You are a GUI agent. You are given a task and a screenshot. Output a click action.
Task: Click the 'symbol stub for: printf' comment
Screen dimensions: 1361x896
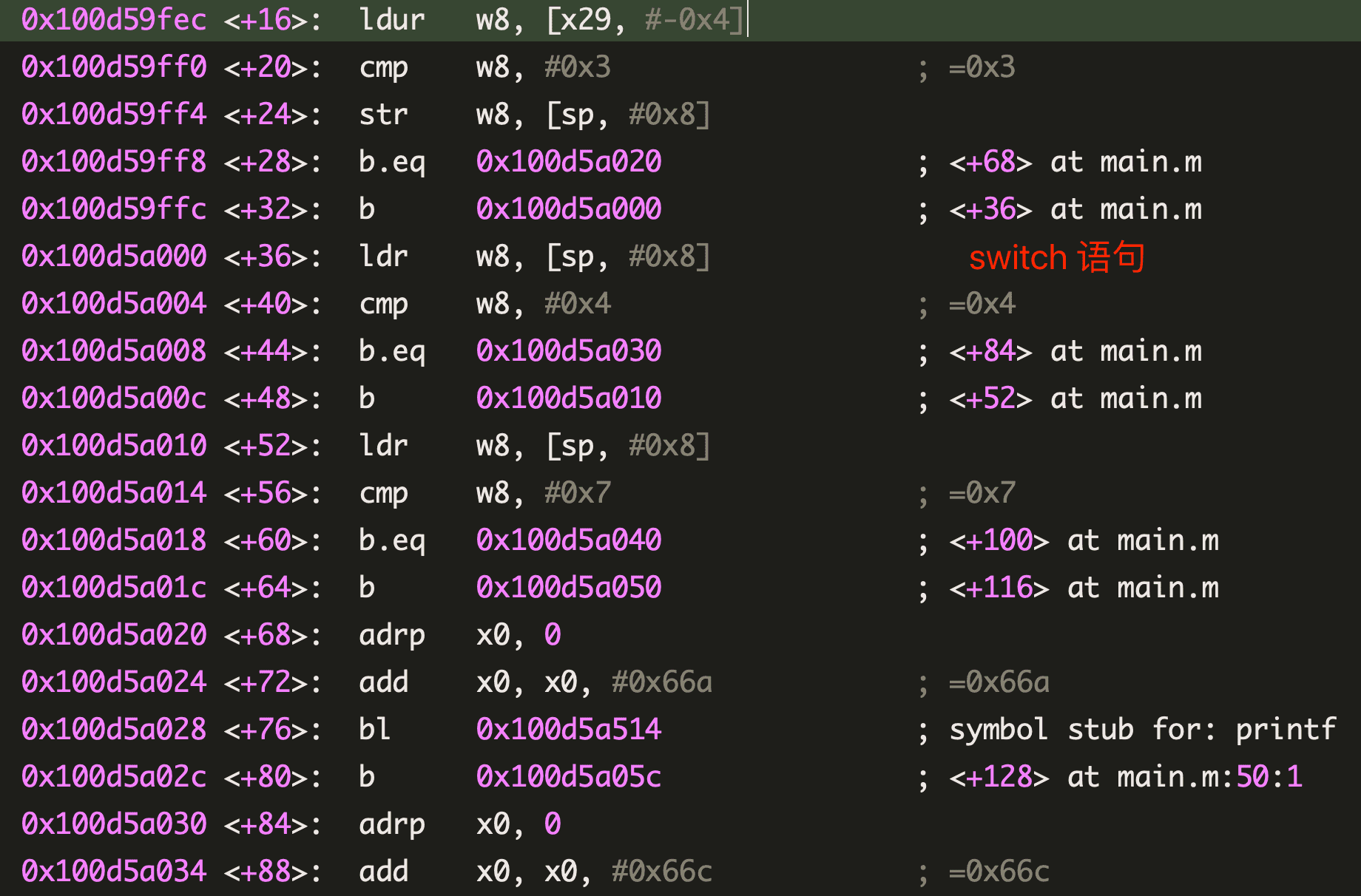coord(1143,730)
